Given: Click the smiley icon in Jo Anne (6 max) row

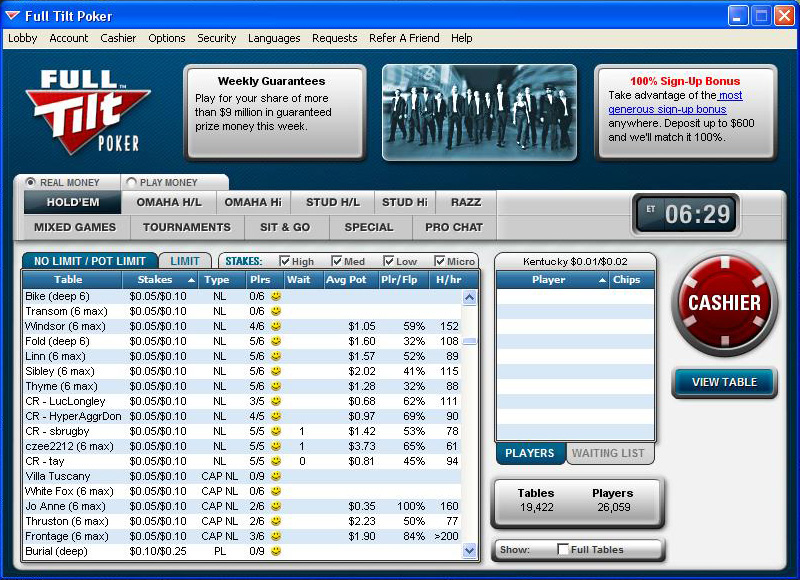Looking at the screenshot, I should point(276,506).
